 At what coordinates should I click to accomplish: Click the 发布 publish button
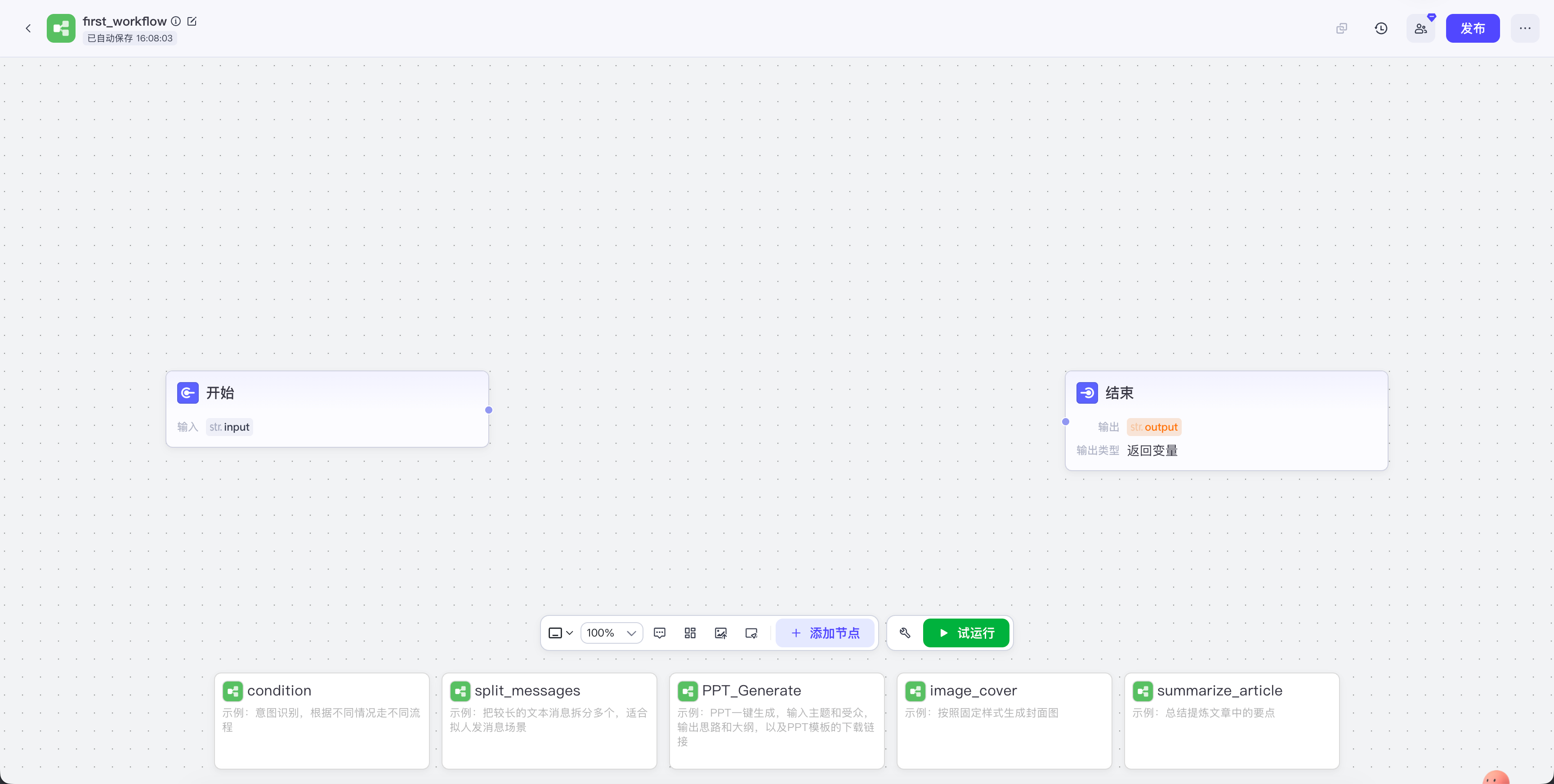pyautogui.click(x=1472, y=28)
